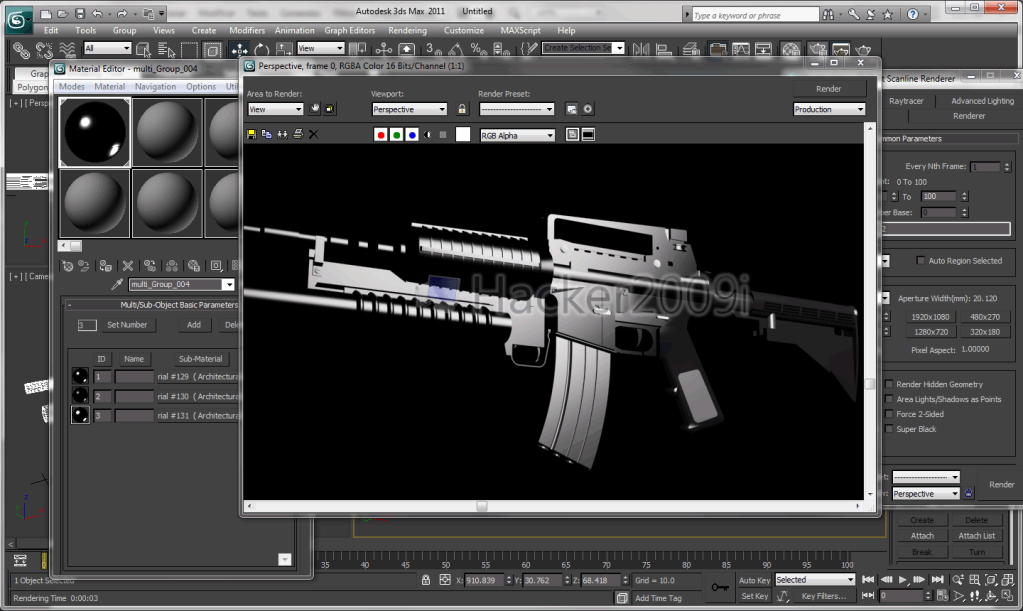This screenshot has height=611, width=1023.
Task: Click Save File icon in quick access toolbar
Action: click(x=80, y=13)
